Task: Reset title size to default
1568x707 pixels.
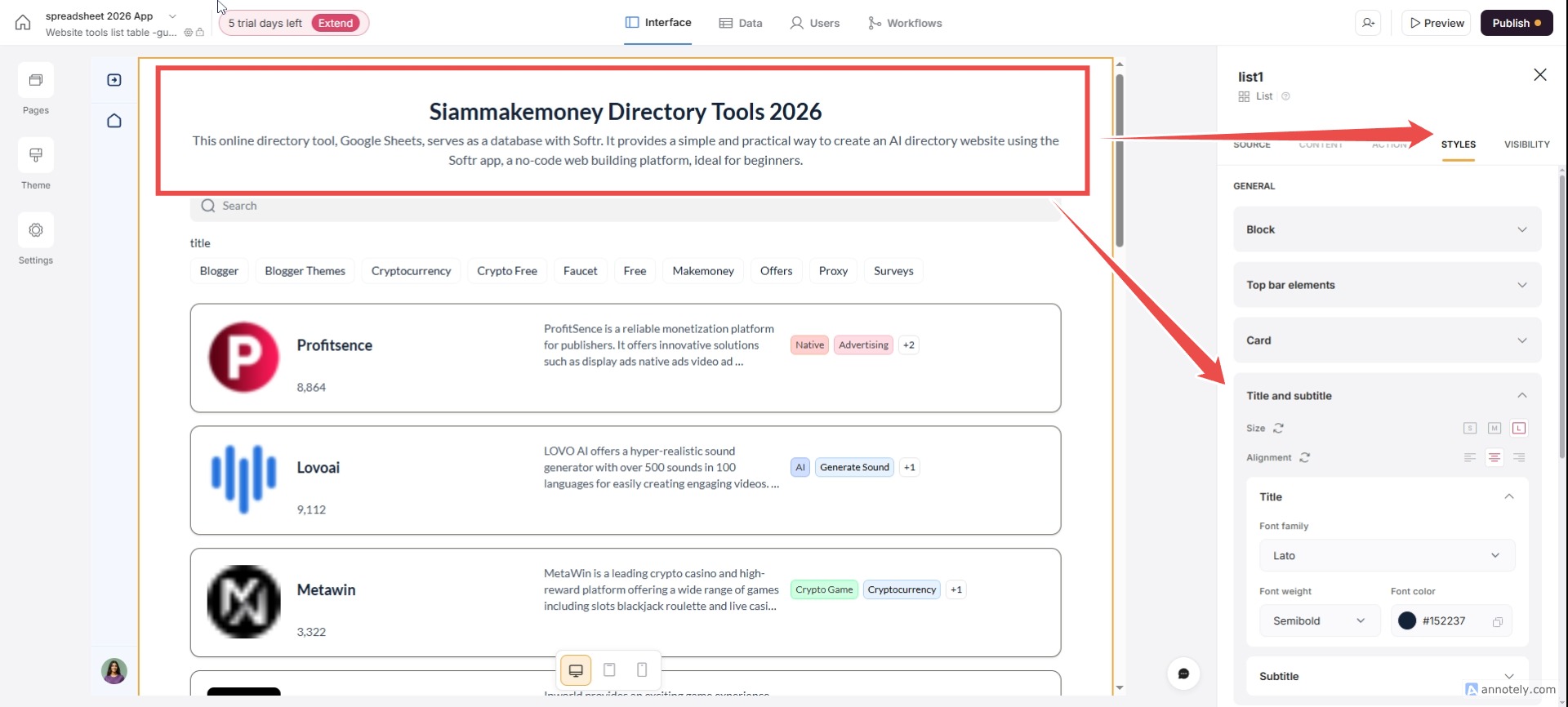Action: point(1279,428)
